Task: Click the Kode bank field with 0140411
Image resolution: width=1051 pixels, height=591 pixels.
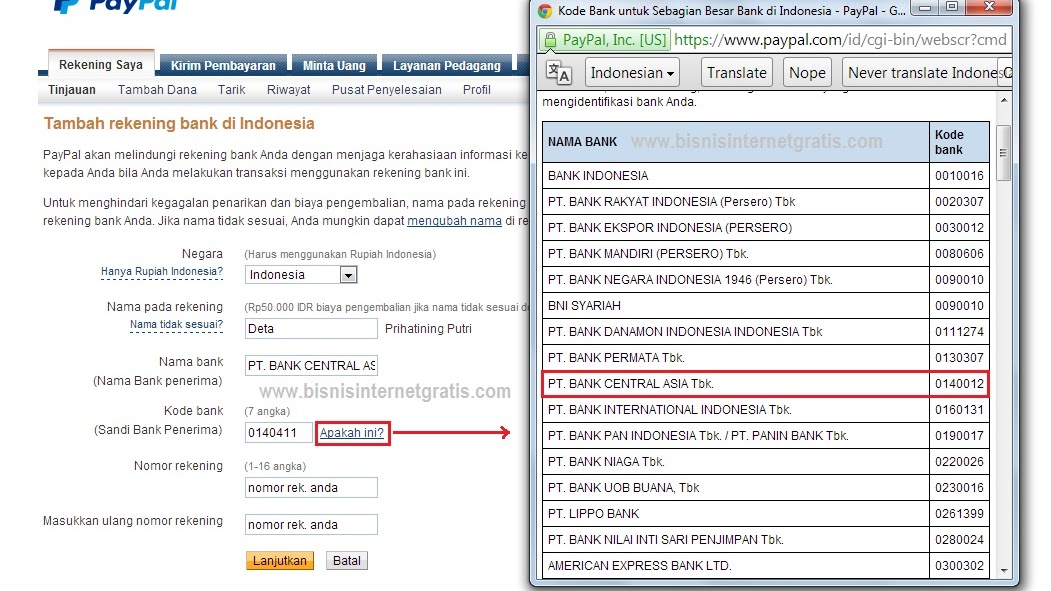Action: tap(279, 433)
